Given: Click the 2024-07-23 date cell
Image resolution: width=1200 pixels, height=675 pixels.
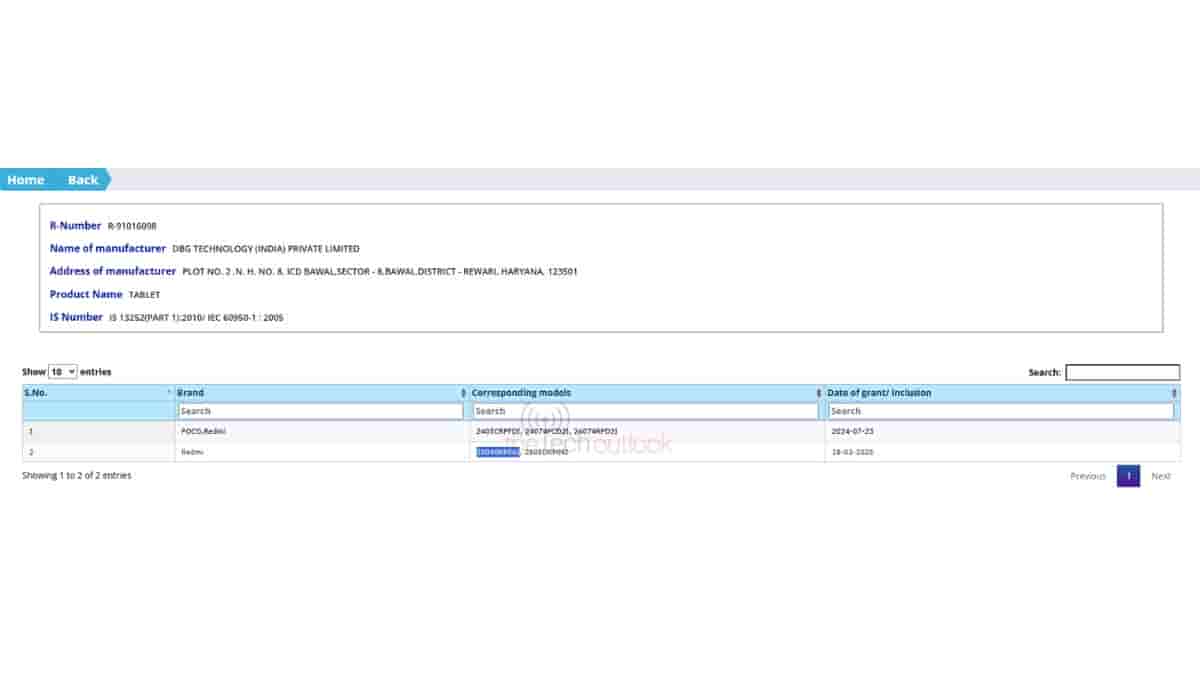Looking at the screenshot, I should (851, 431).
